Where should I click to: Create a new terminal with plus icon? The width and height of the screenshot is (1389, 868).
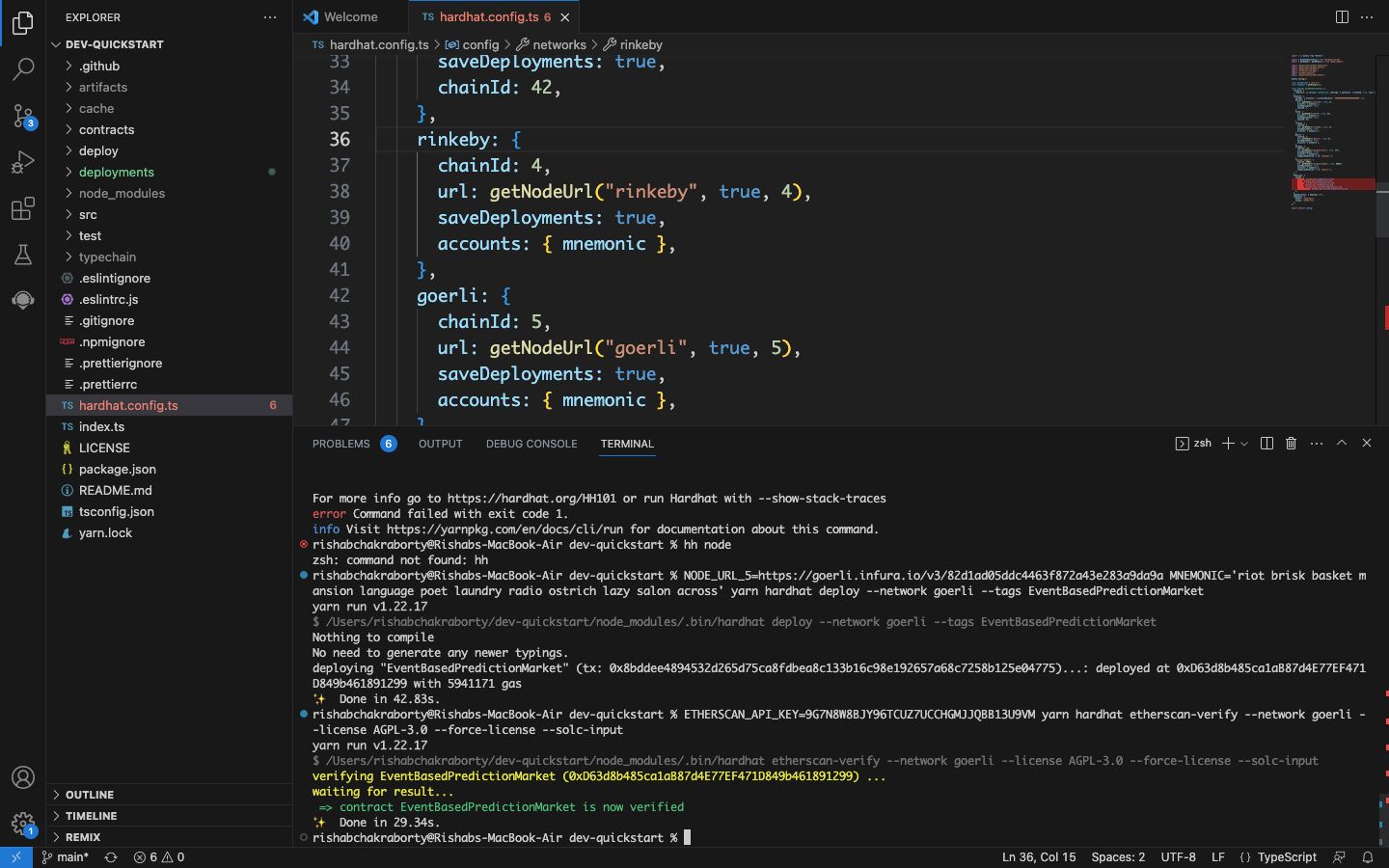(x=1228, y=444)
